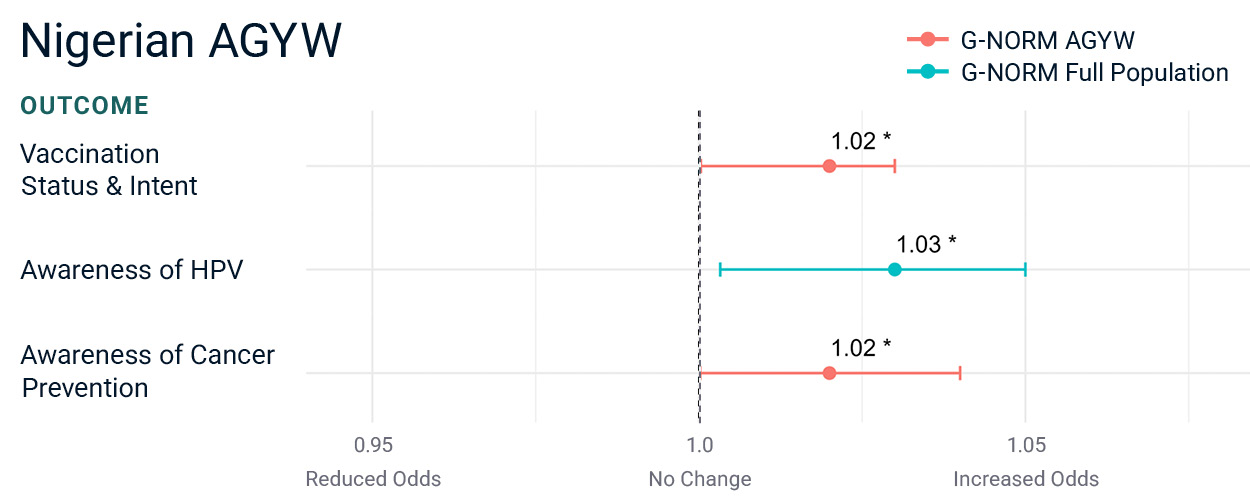
Task: Select the G-NORM Full Population legend label
Action: (x=1094, y=72)
